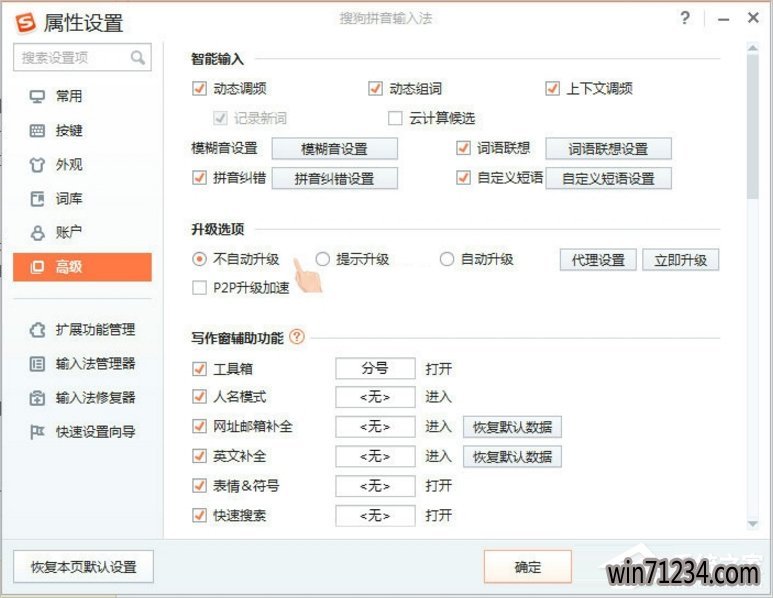The height and width of the screenshot is (598, 773).
Task: Click 恢复本页默认设置 button
Action: click(83, 567)
